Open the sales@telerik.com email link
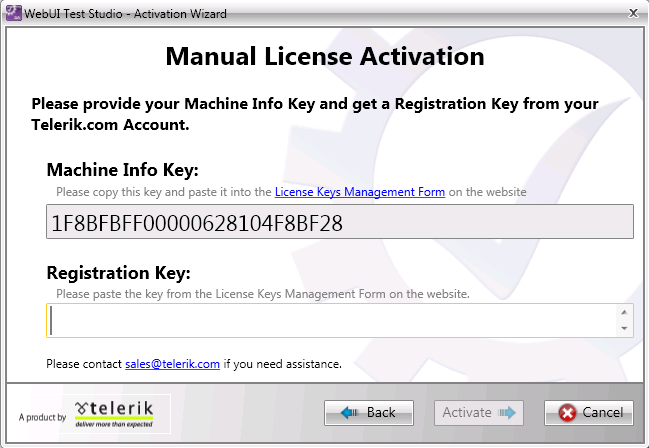This screenshot has height=448, width=649. [172, 364]
